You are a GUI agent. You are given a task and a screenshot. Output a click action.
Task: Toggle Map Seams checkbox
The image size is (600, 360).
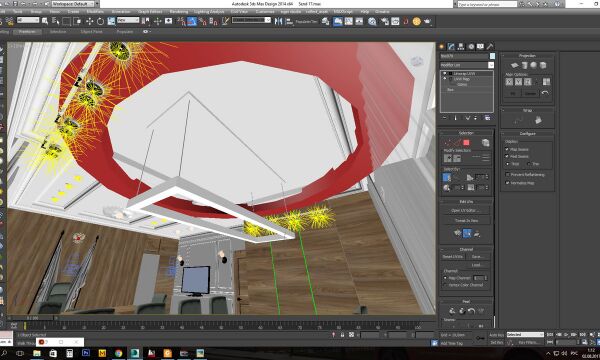click(x=507, y=149)
